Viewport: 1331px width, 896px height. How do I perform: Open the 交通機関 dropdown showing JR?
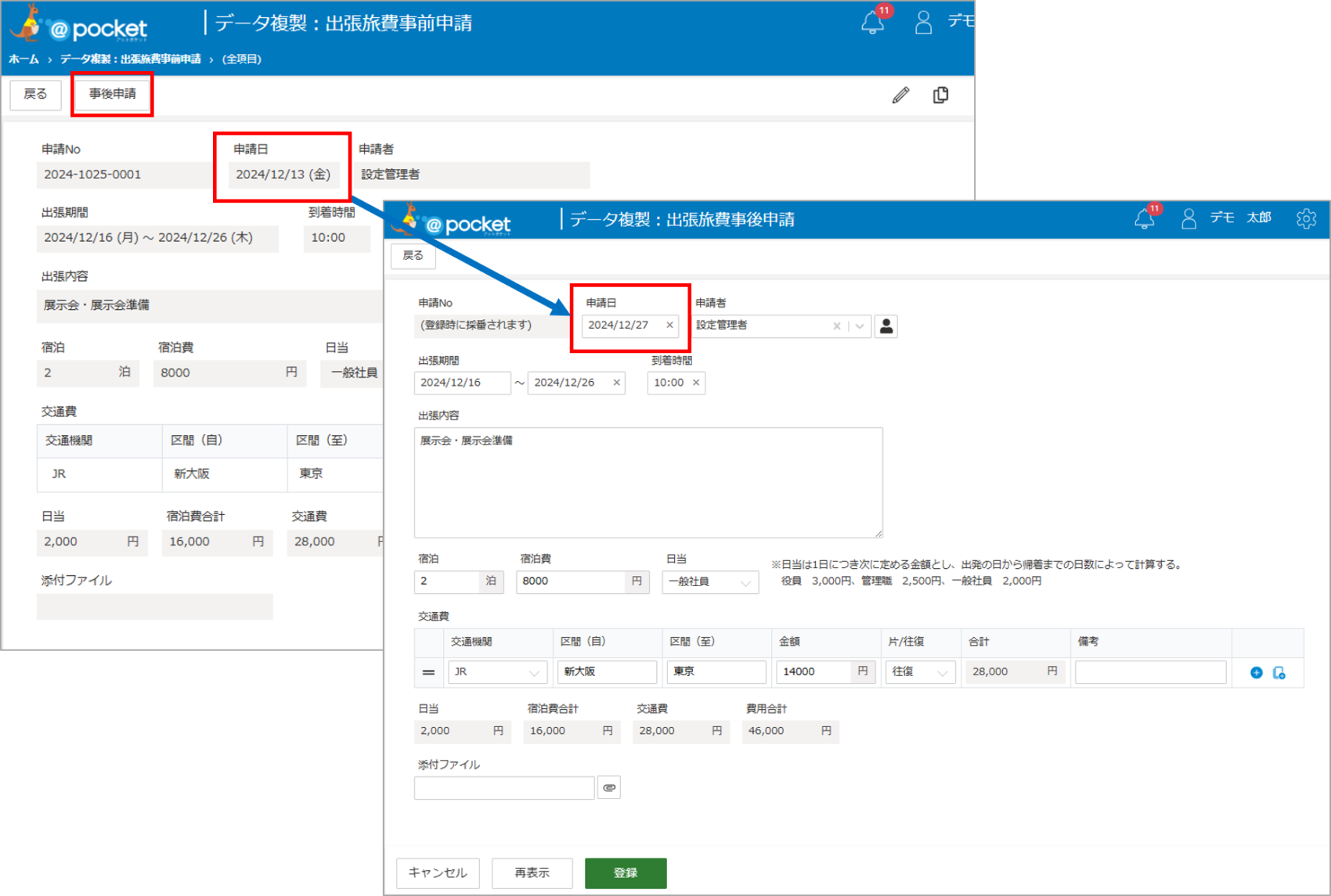click(497, 672)
